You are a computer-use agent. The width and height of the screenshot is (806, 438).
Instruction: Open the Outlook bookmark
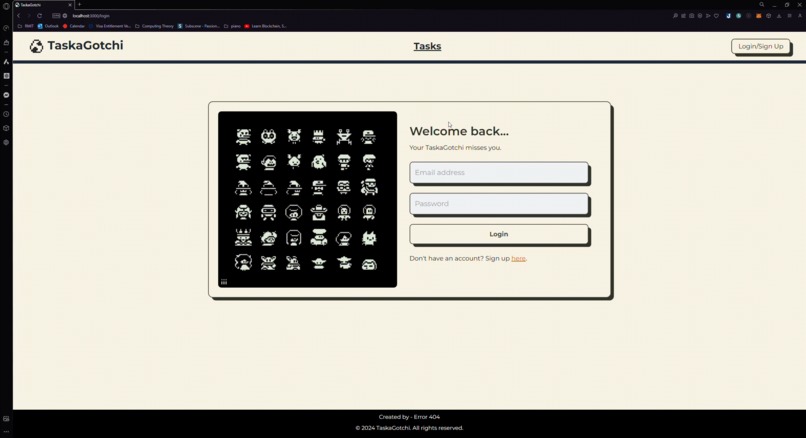tap(48, 26)
